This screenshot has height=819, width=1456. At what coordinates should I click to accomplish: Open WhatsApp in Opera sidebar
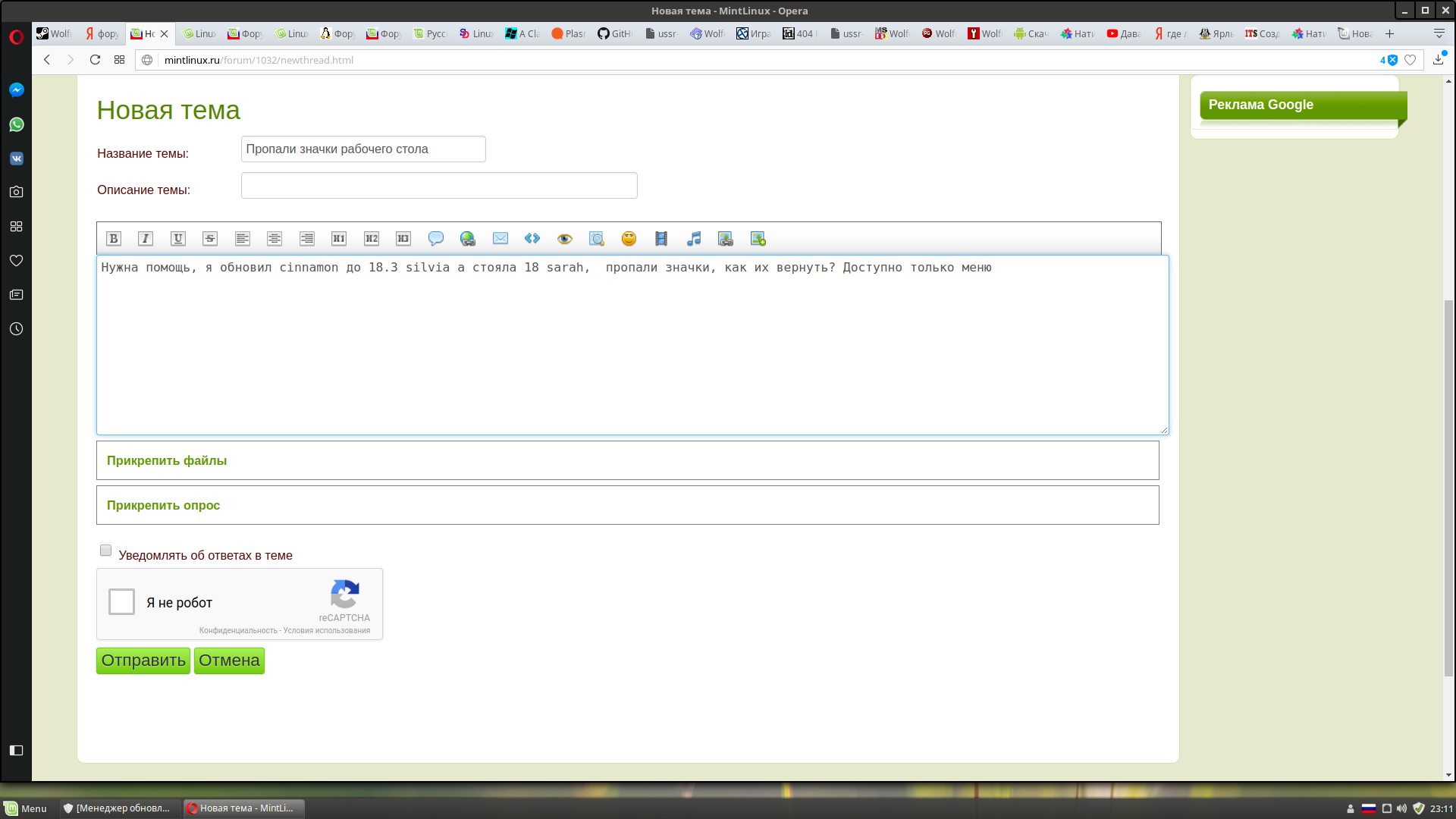(17, 124)
